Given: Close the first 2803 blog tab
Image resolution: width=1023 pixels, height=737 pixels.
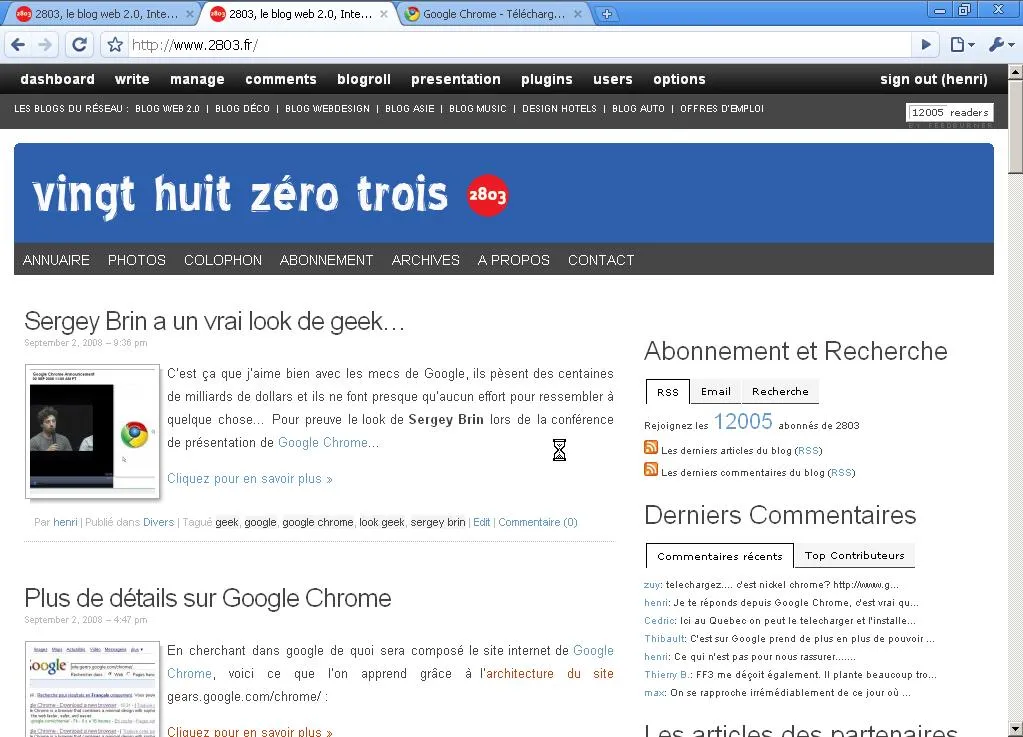Looking at the screenshot, I should coord(190,14).
